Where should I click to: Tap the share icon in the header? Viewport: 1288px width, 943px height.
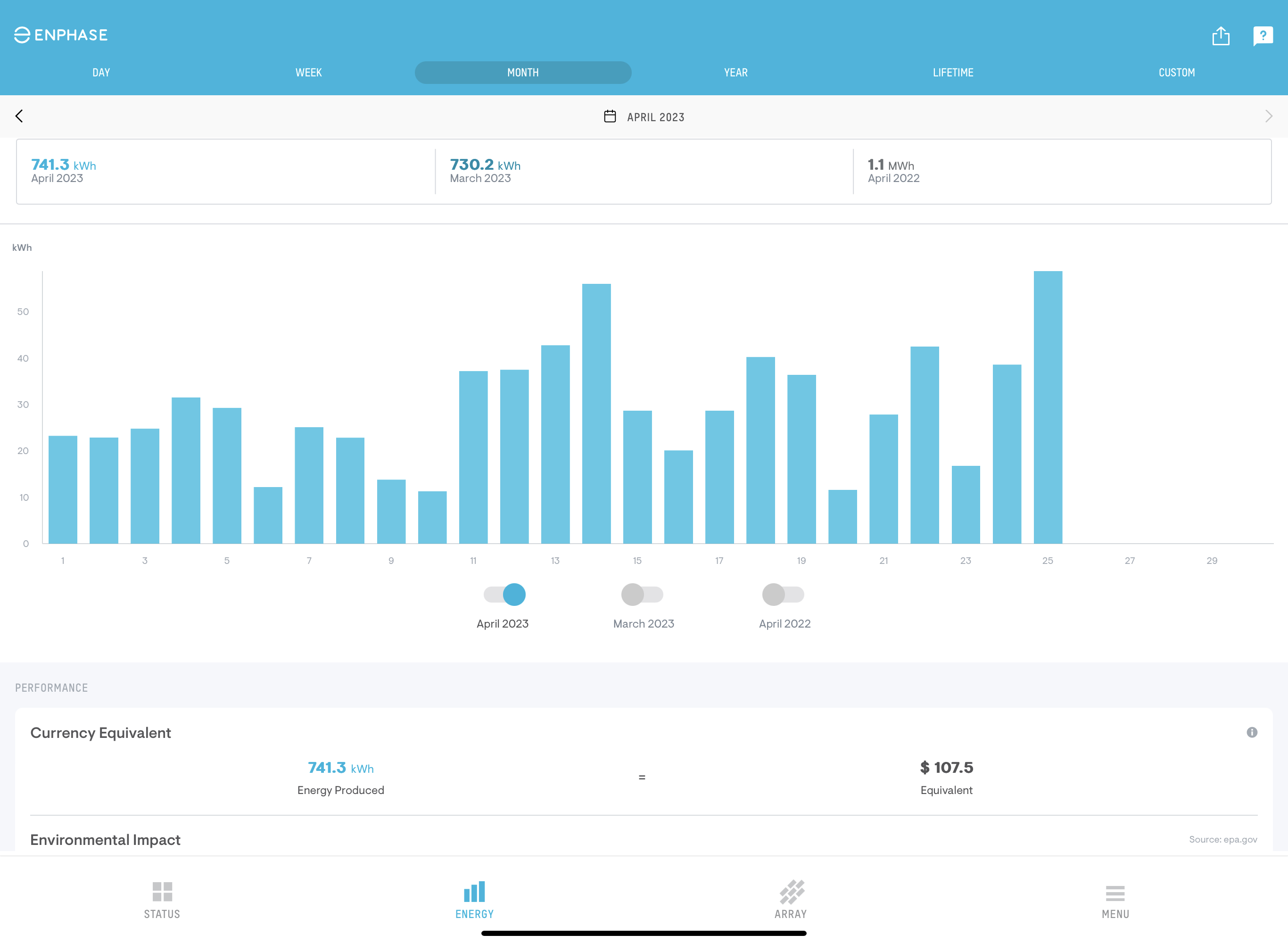1221,36
